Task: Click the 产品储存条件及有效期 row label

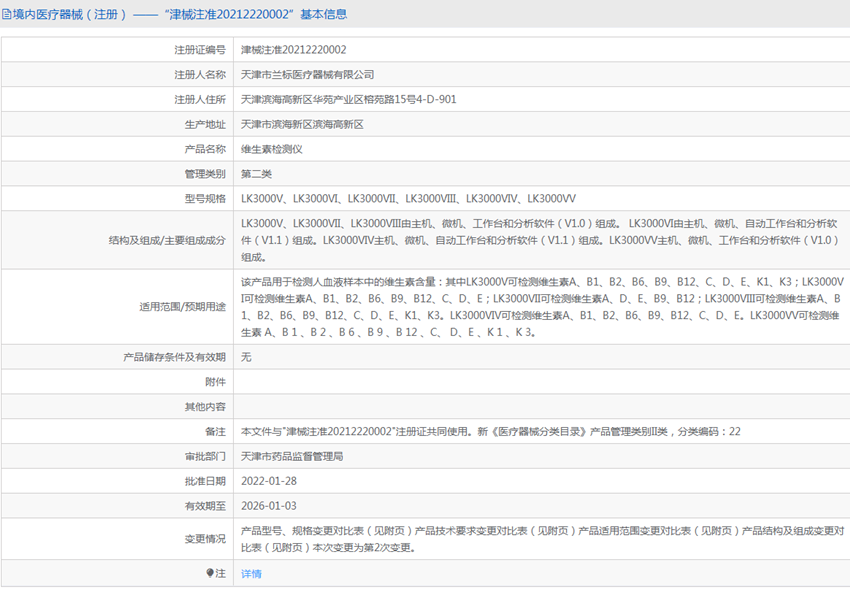Action: tap(174, 357)
